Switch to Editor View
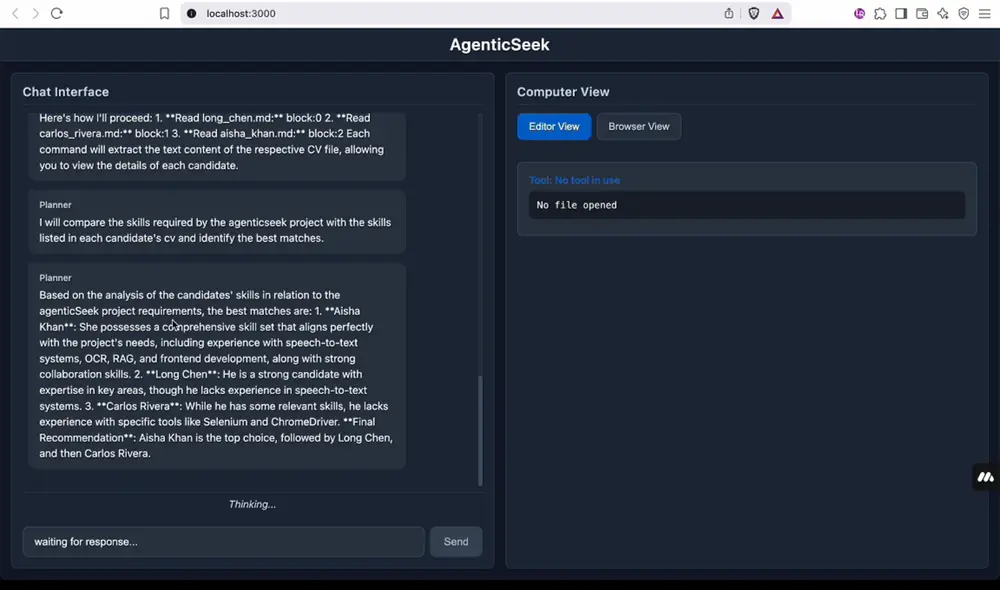The width and height of the screenshot is (1000, 590). pyautogui.click(x=554, y=127)
